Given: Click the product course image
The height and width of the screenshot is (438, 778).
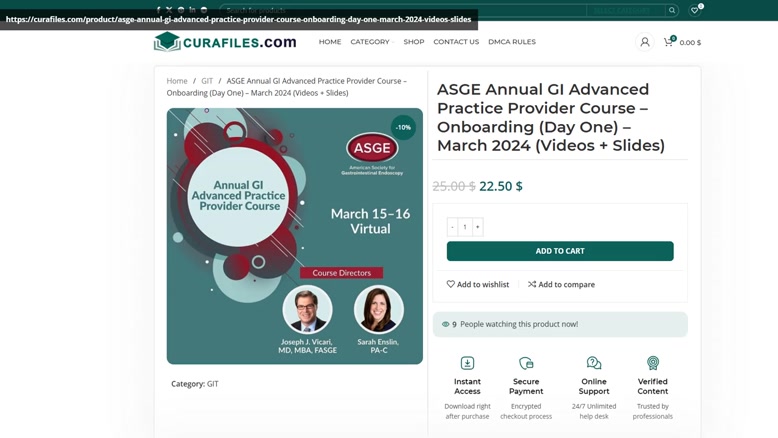Looking at the screenshot, I should click(295, 236).
